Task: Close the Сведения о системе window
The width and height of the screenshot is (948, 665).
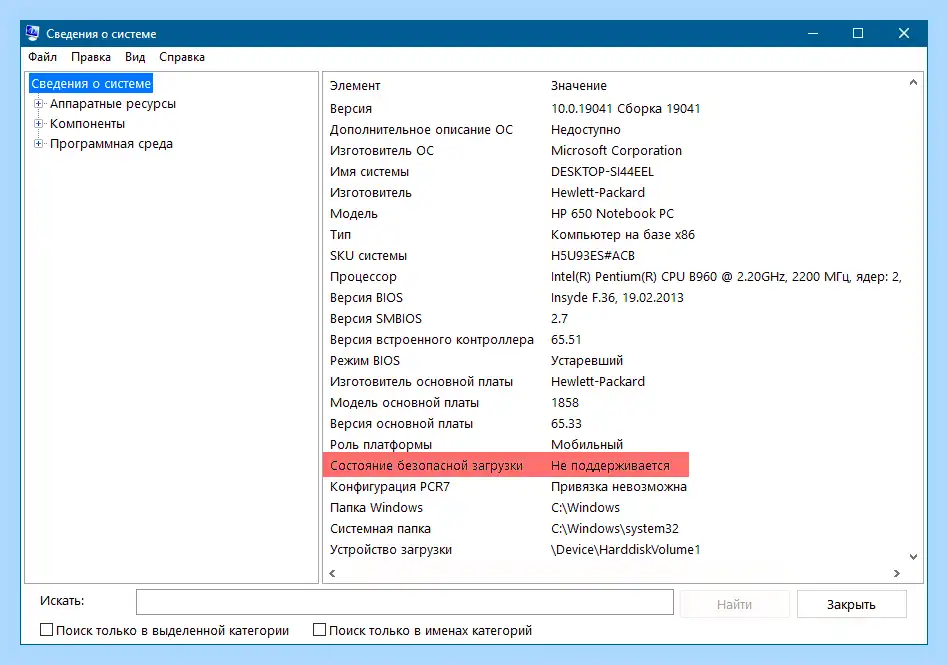Action: pos(903,33)
